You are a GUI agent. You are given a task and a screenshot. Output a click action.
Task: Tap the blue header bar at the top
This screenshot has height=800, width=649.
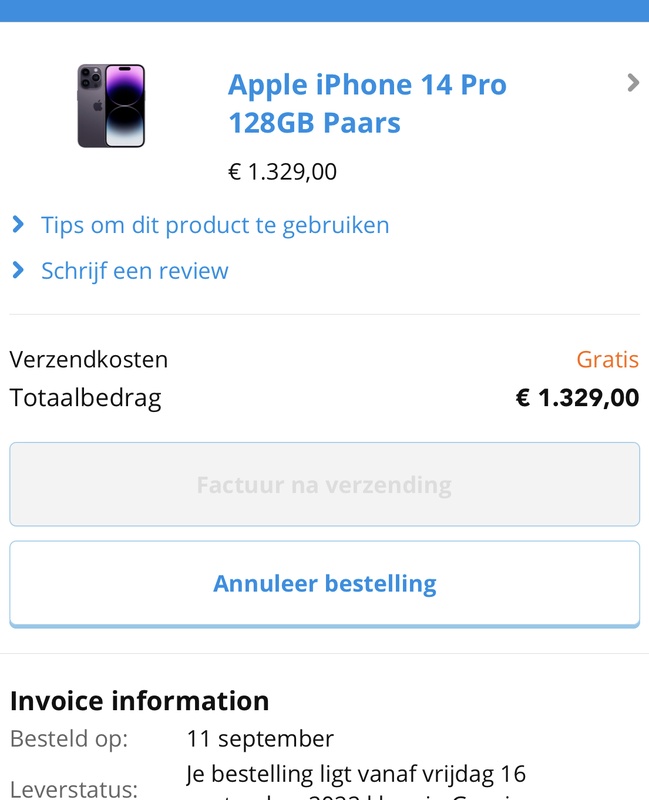[x=324, y=10]
